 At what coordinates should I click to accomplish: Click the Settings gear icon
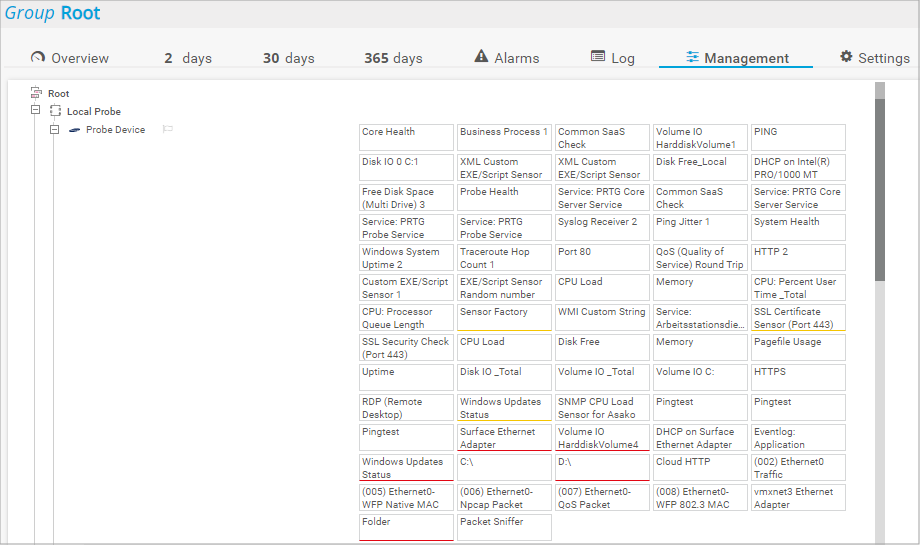pos(846,57)
